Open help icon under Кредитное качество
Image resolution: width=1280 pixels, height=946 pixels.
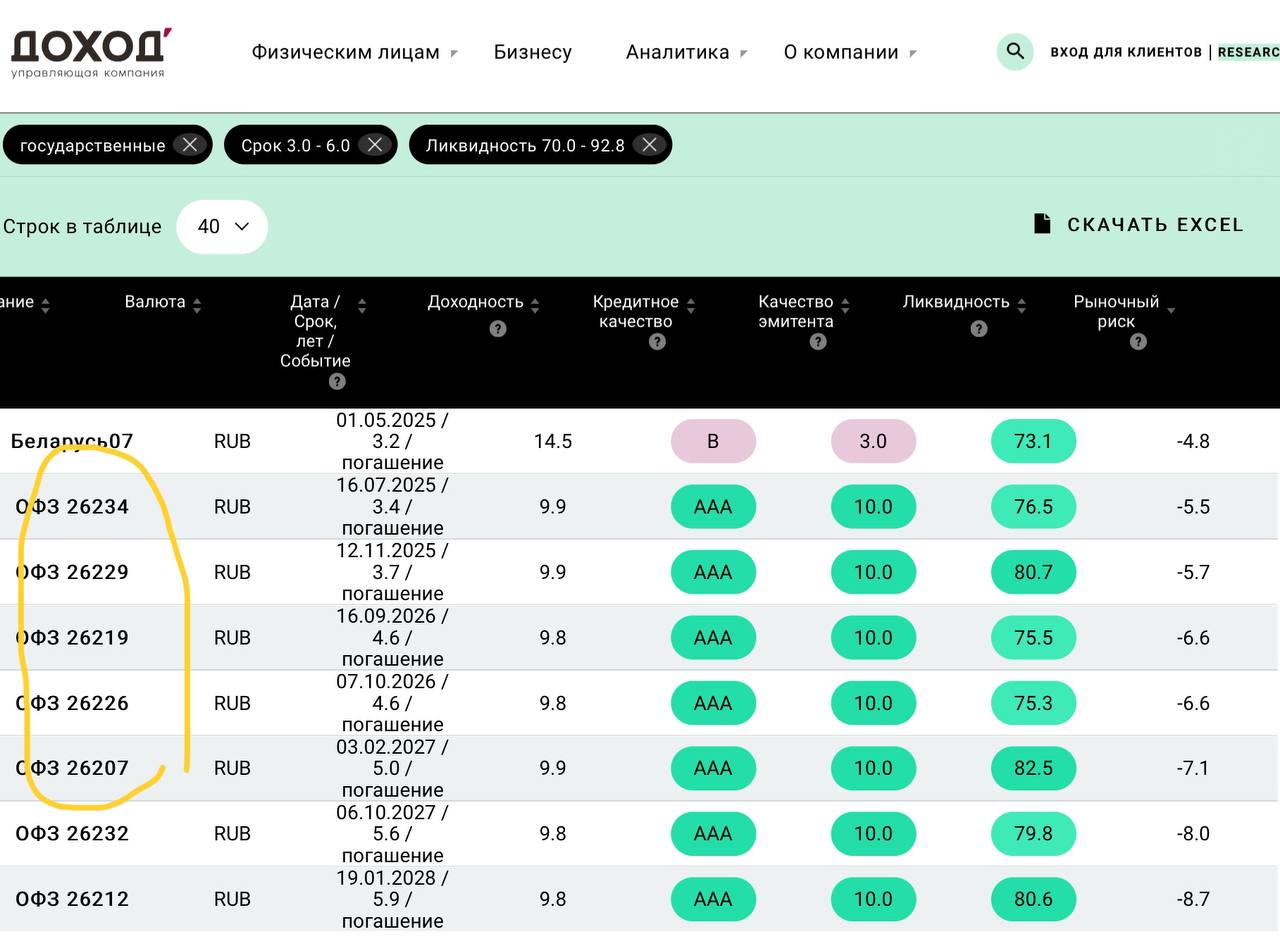pyautogui.click(x=657, y=342)
